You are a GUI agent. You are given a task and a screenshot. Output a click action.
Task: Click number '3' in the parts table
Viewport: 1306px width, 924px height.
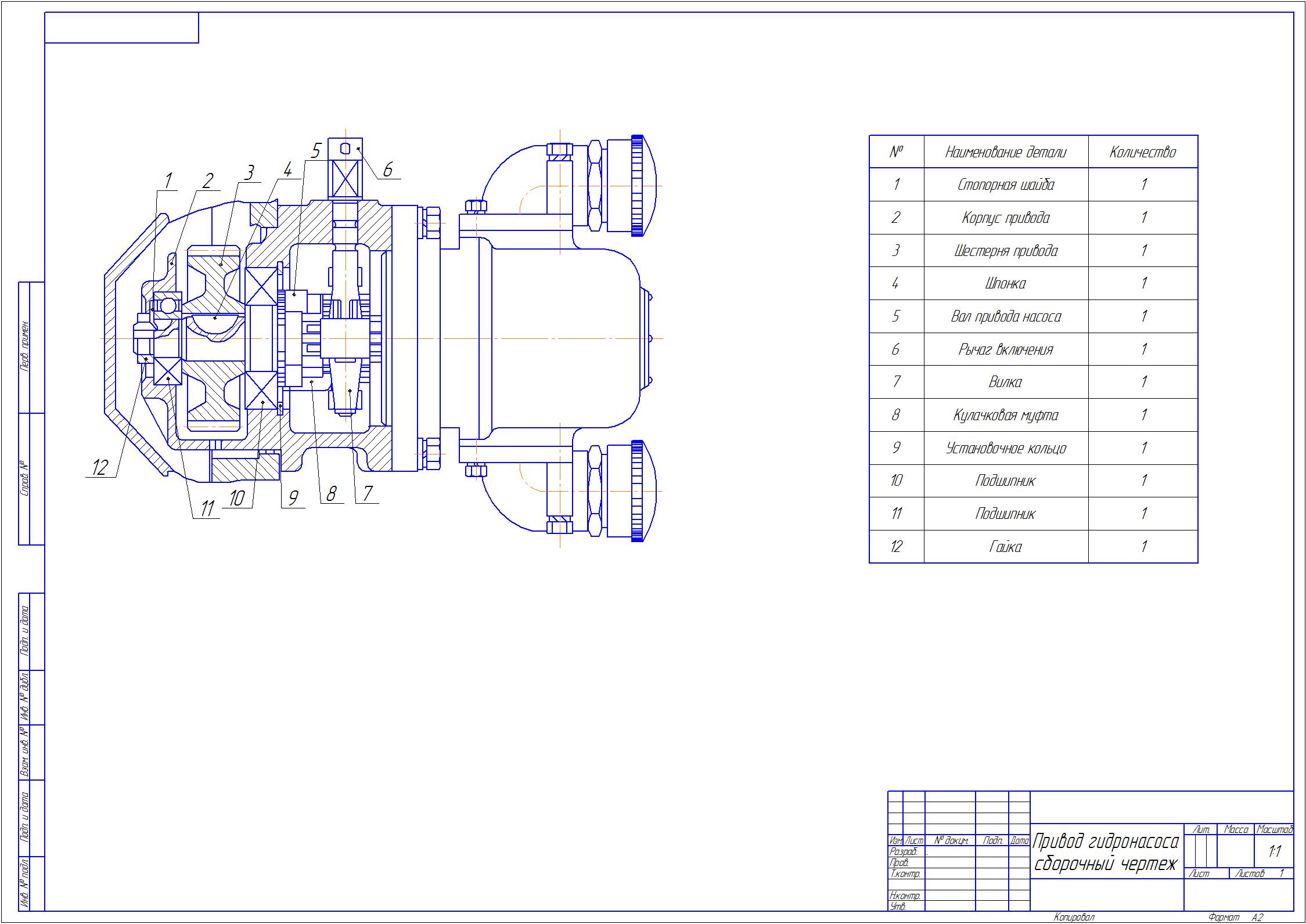click(896, 251)
